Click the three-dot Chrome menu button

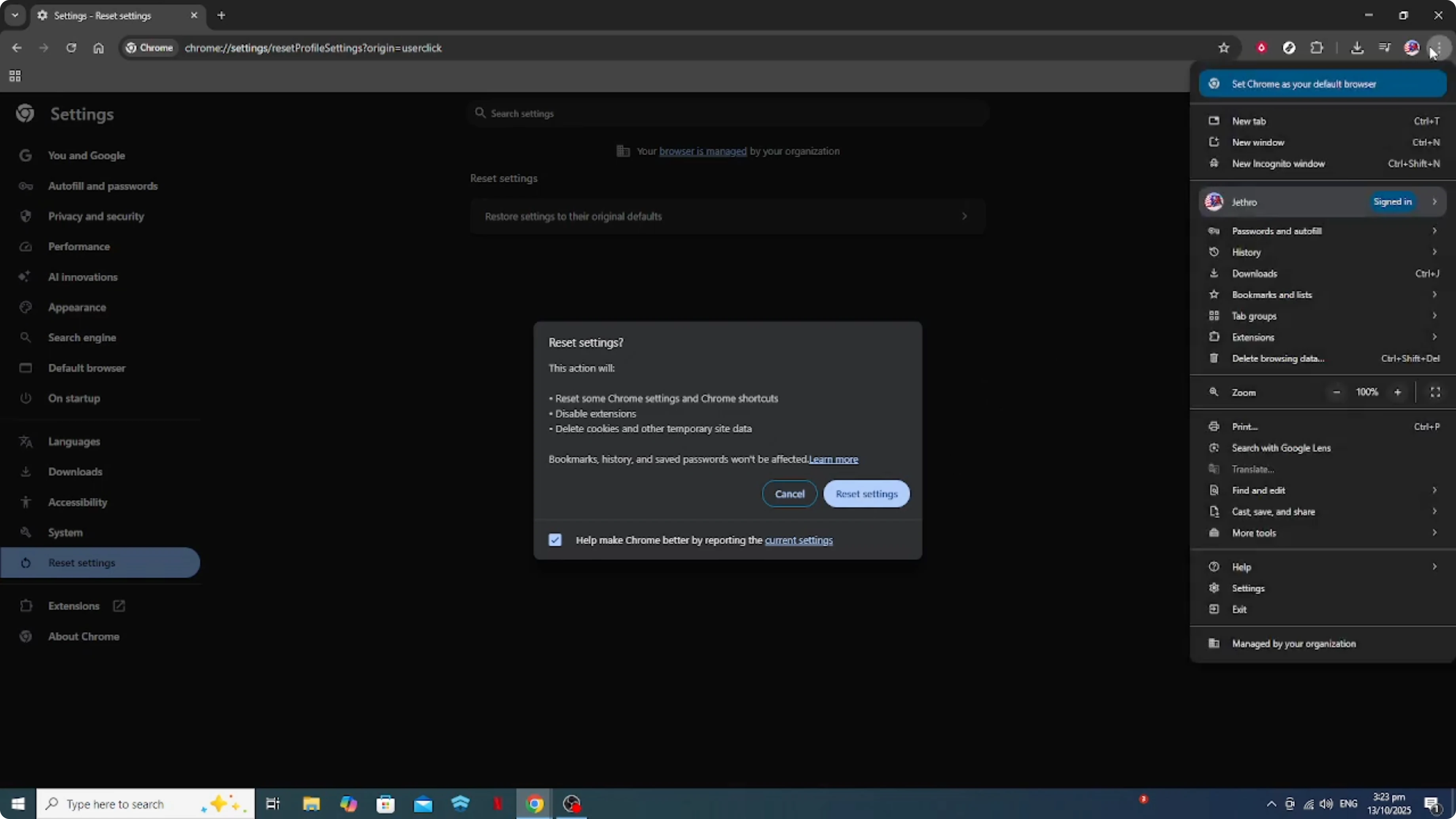tap(1439, 48)
